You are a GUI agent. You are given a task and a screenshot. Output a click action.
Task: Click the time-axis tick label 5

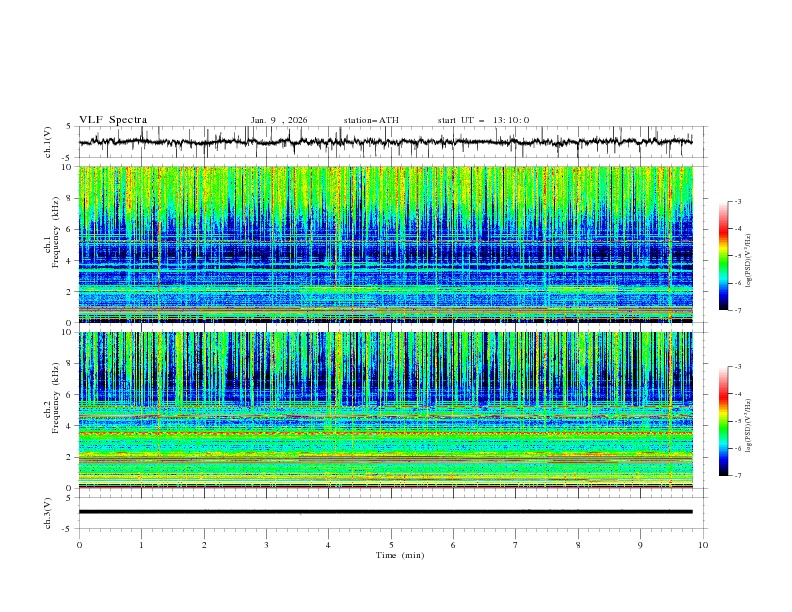pos(391,545)
